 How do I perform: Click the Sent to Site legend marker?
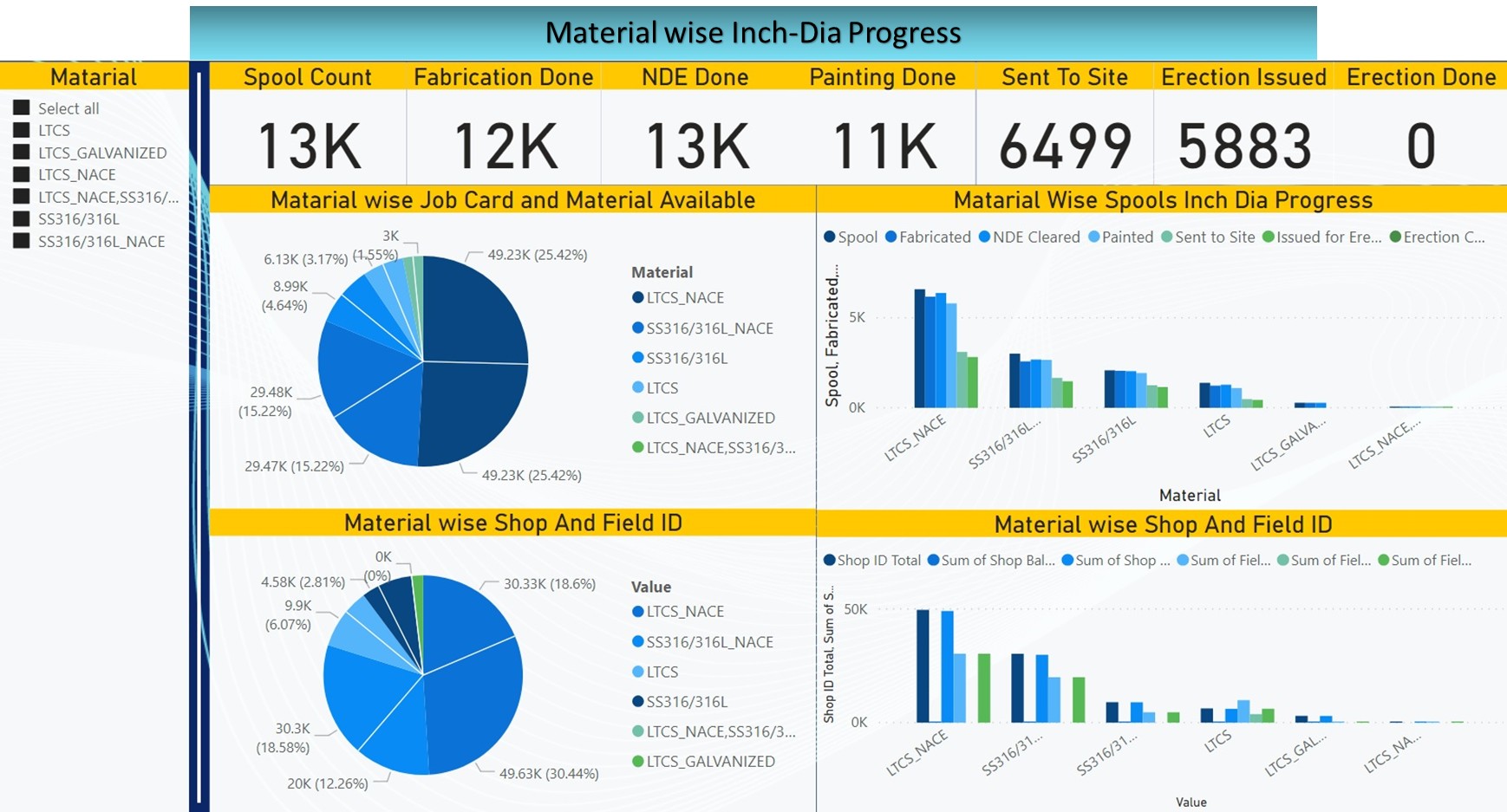(x=1166, y=237)
